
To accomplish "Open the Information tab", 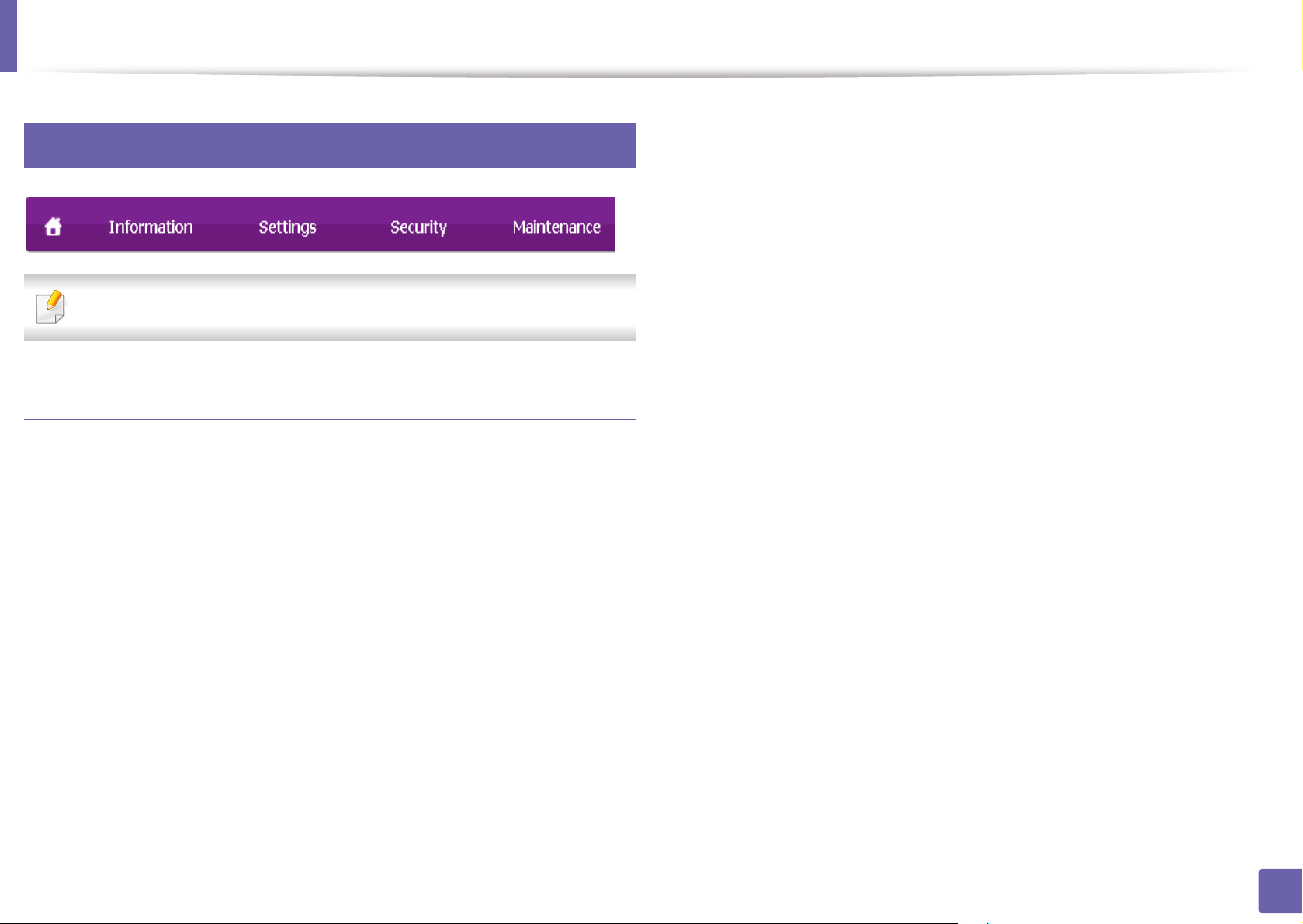I will tap(151, 227).
